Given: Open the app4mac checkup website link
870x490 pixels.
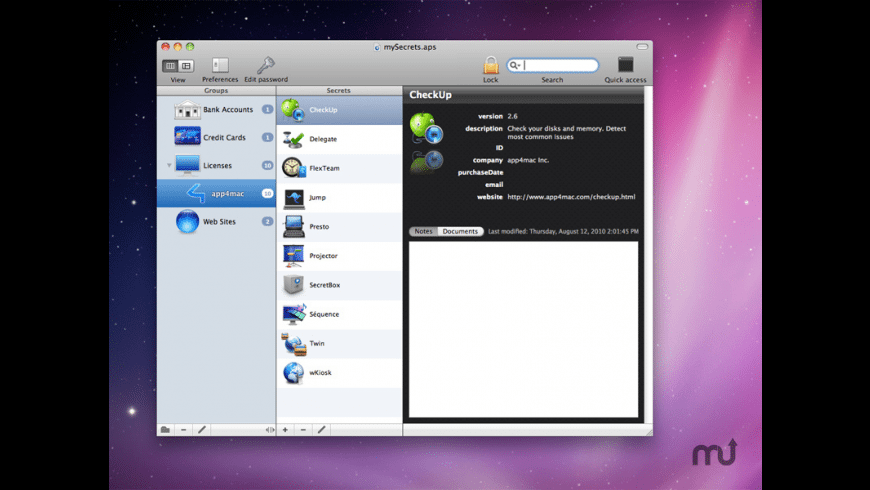Looking at the screenshot, I should [x=571, y=197].
